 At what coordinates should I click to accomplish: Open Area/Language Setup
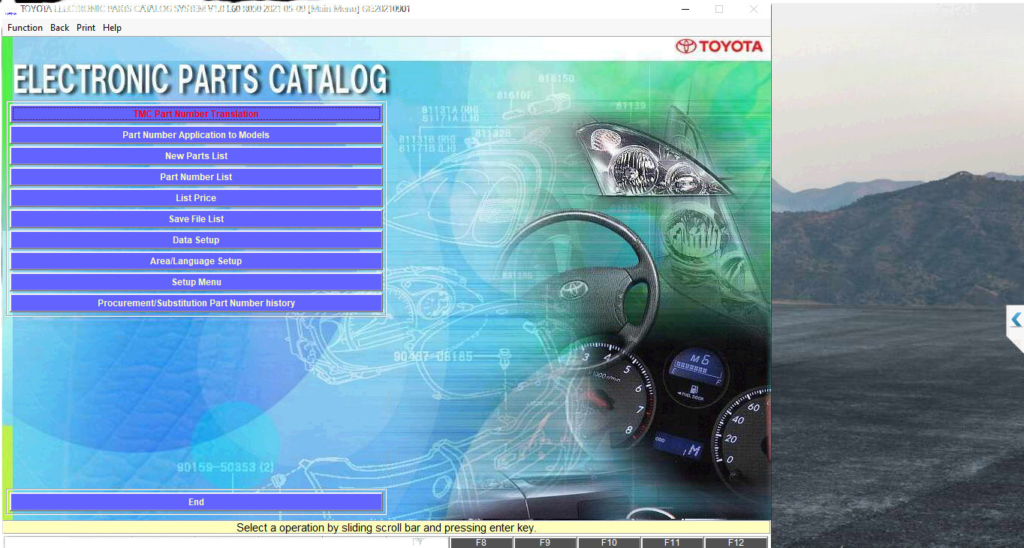coord(196,261)
